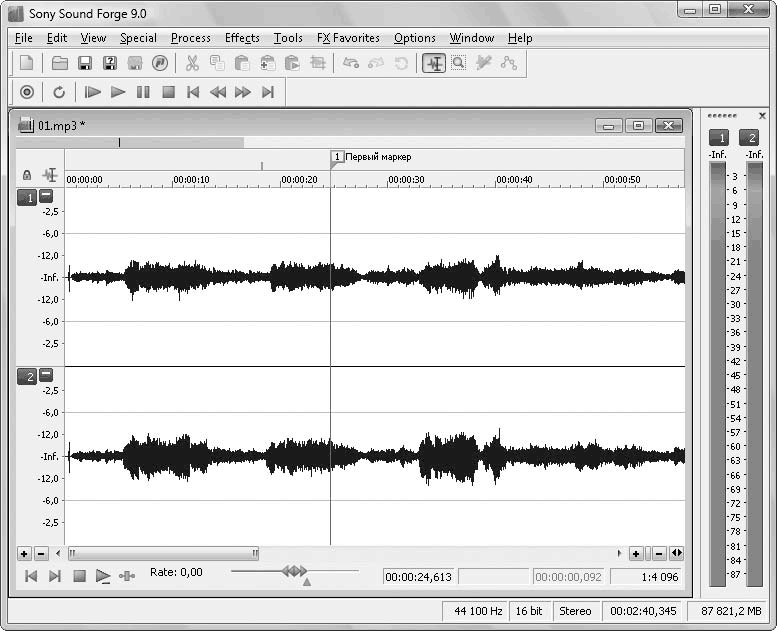Click the Open folder icon

(60, 63)
